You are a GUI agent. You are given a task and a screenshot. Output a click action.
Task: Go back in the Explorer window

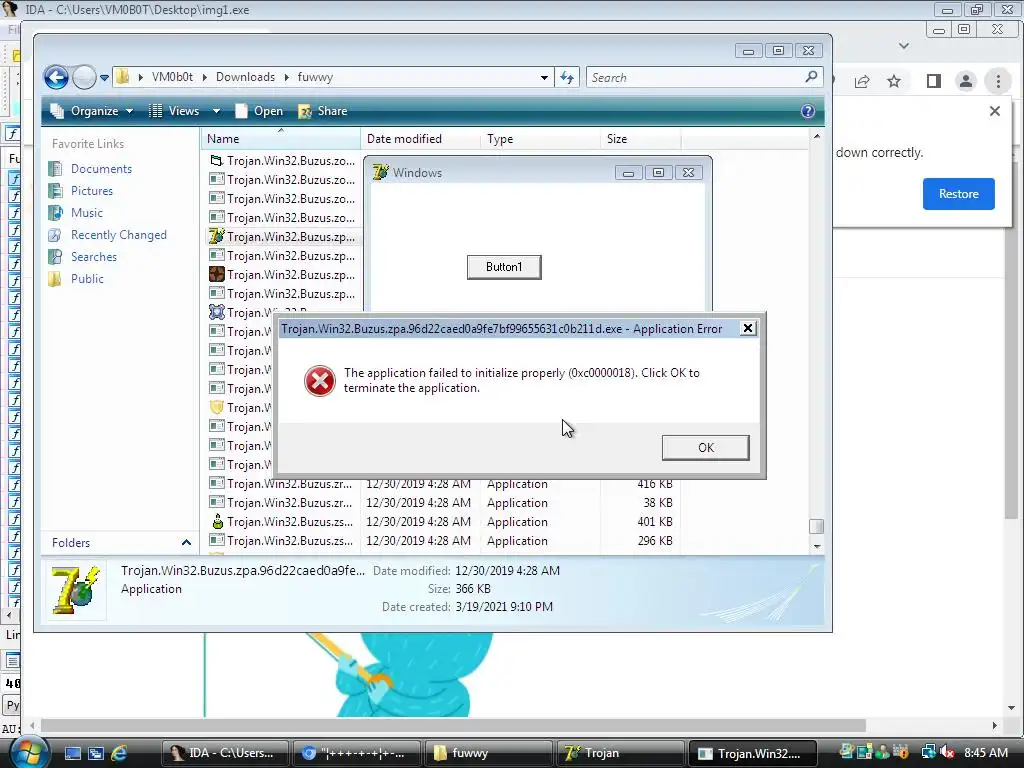(57, 78)
